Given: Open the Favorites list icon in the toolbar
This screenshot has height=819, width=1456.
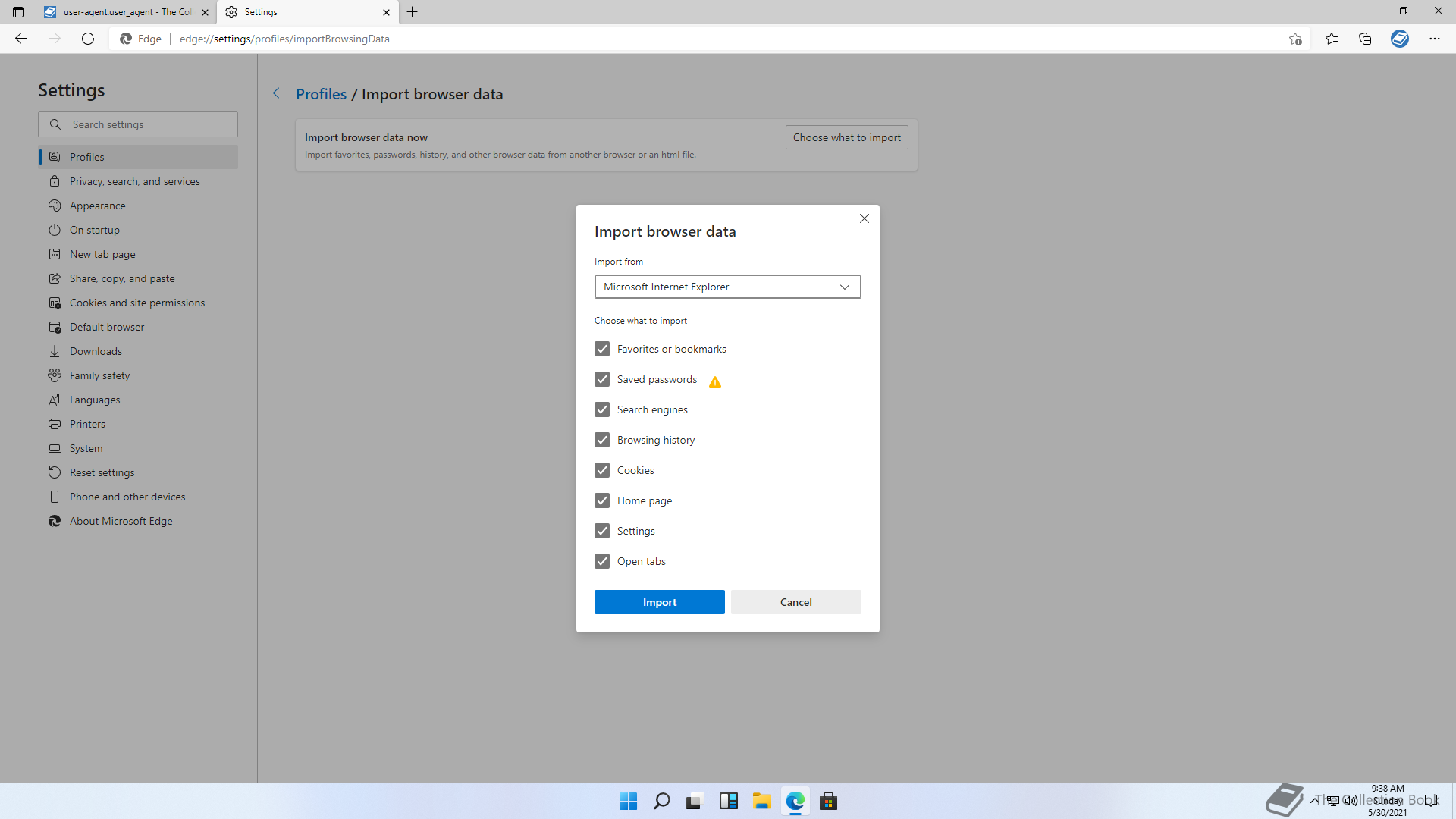Looking at the screenshot, I should (x=1332, y=39).
